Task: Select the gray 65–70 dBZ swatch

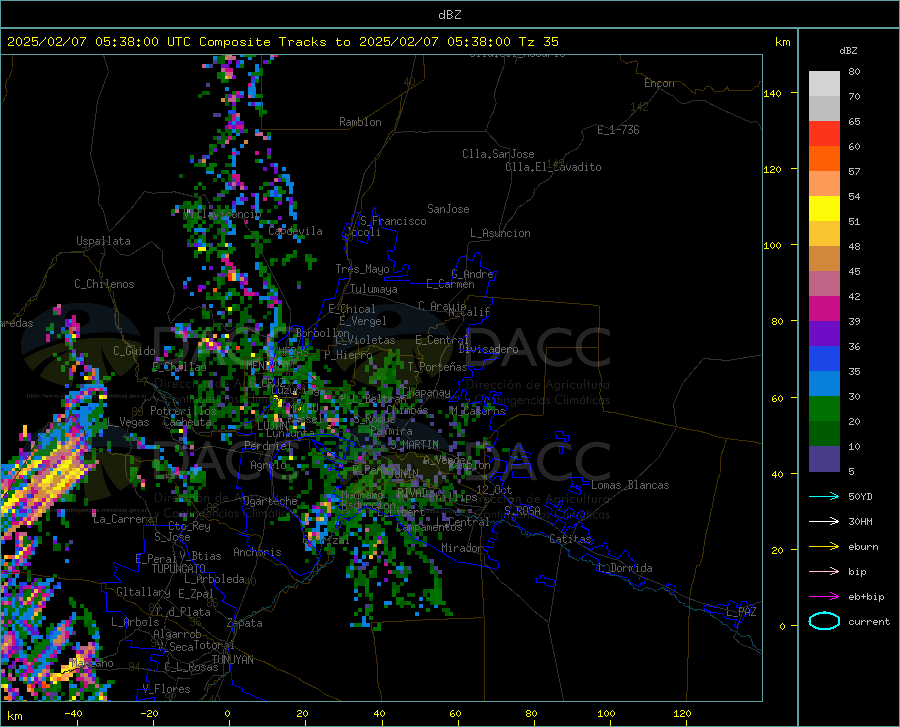Action: [x=824, y=109]
